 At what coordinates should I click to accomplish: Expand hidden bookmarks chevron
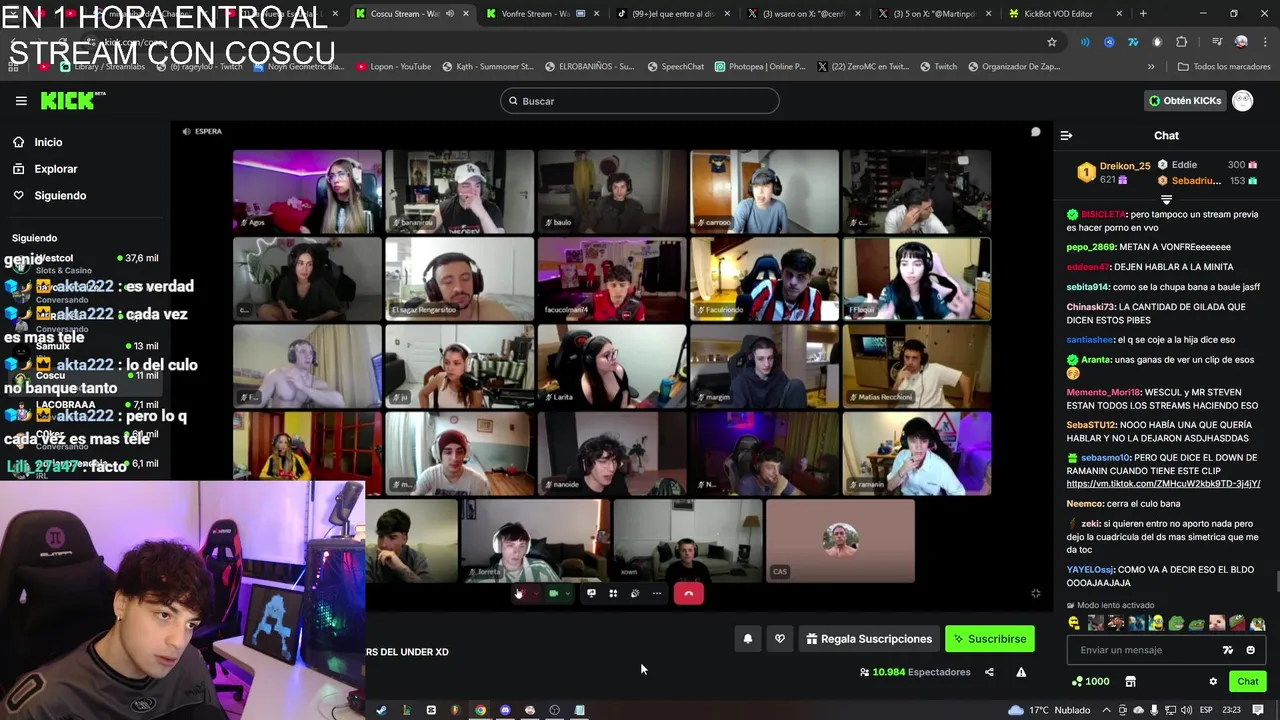(1151, 67)
